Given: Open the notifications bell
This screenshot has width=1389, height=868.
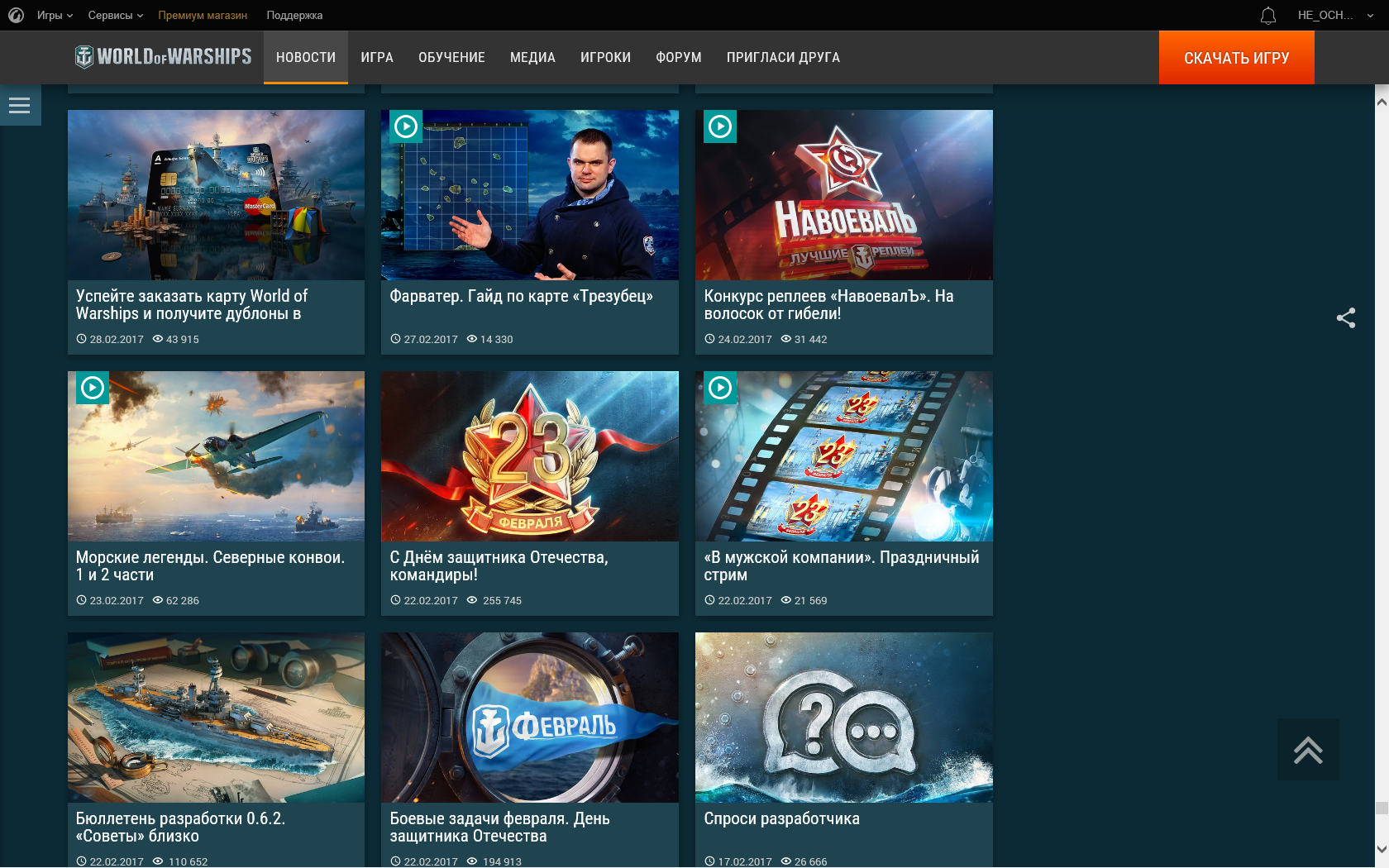Looking at the screenshot, I should [x=1268, y=15].
